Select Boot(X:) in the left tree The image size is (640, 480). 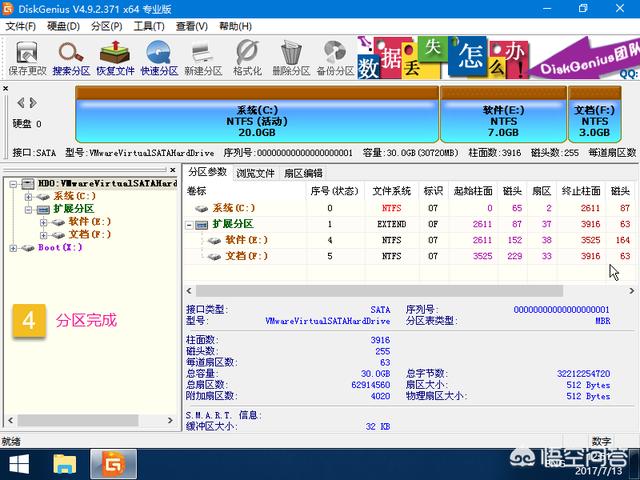[60, 247]
